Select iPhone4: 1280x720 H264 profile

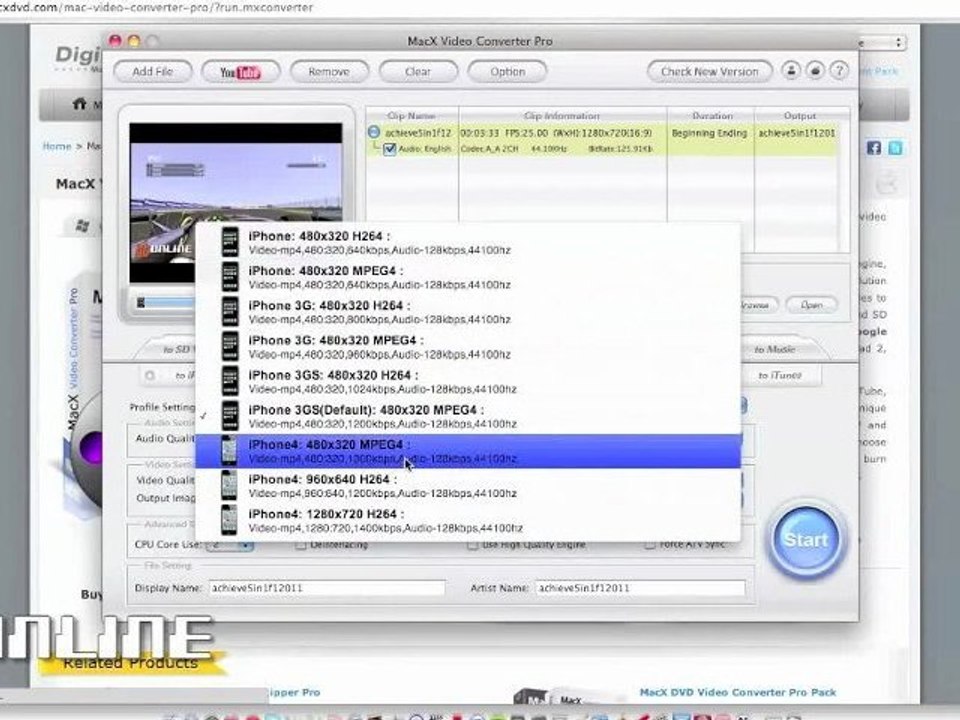(468, 520)
